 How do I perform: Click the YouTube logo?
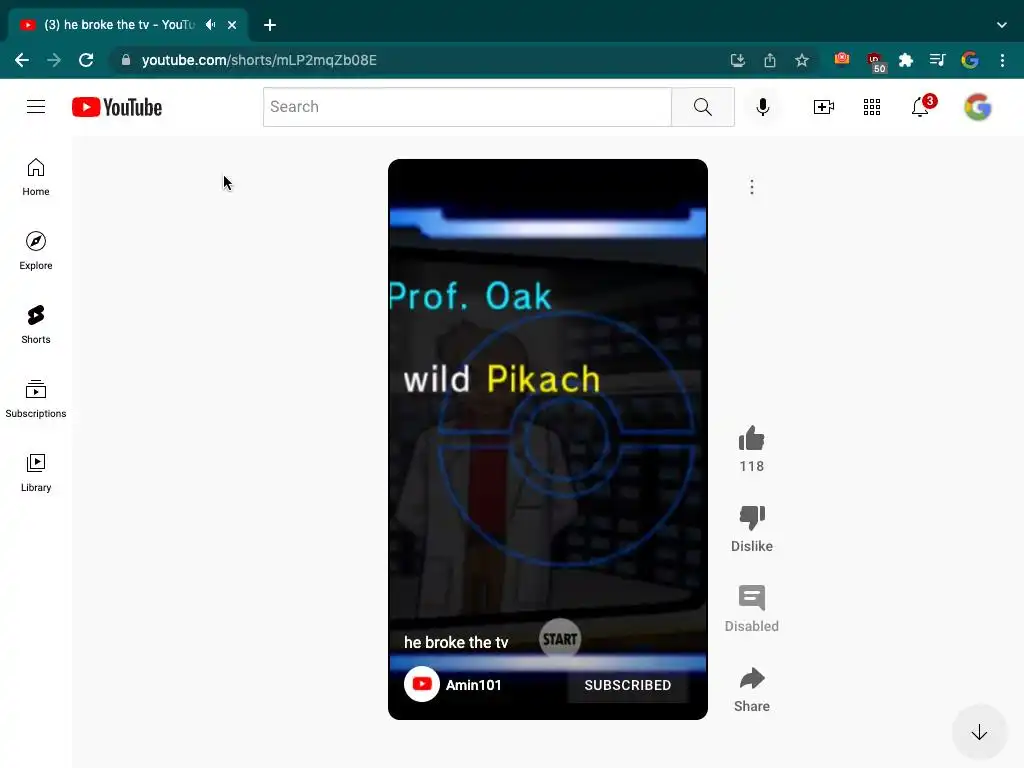click(x=117, y=107)
